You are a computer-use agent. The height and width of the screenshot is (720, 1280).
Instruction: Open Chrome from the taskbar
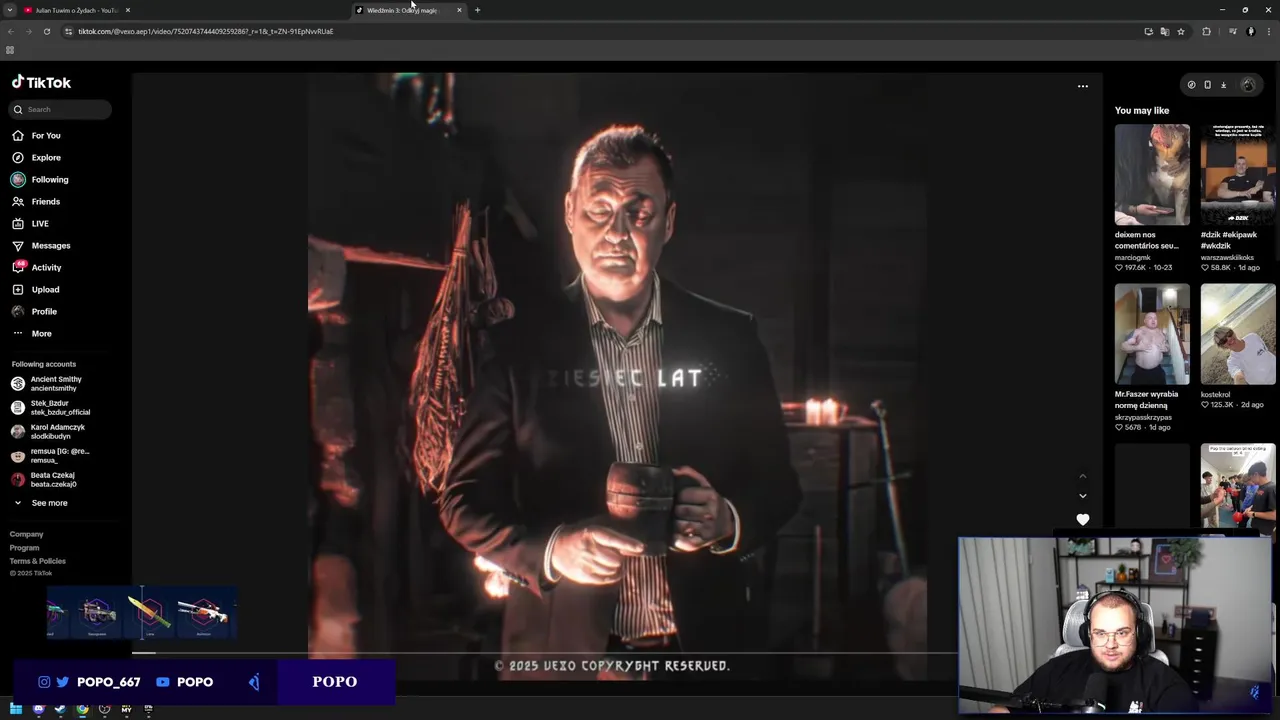click(x=82, y=709)
